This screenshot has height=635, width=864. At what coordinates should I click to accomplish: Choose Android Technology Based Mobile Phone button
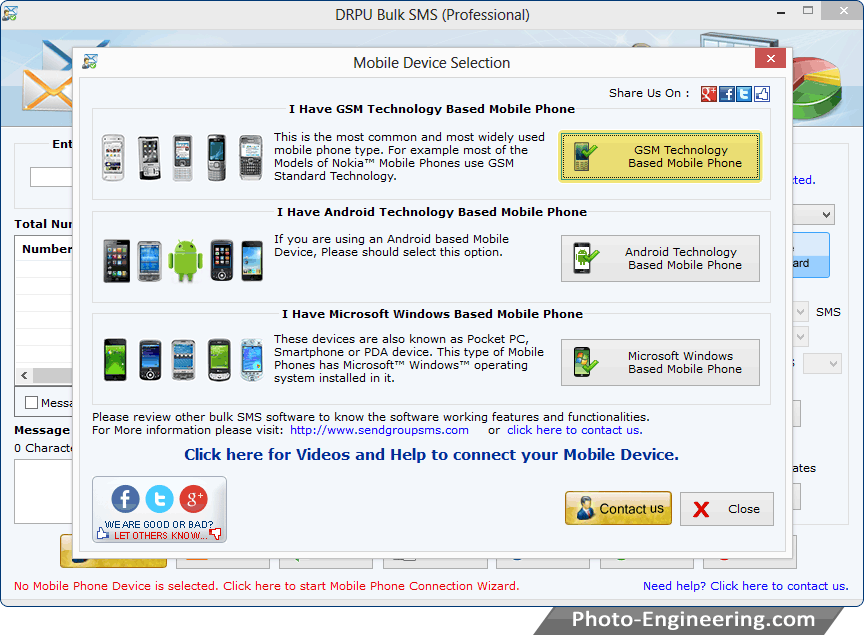pyautogui.click(x=660, y=259)
